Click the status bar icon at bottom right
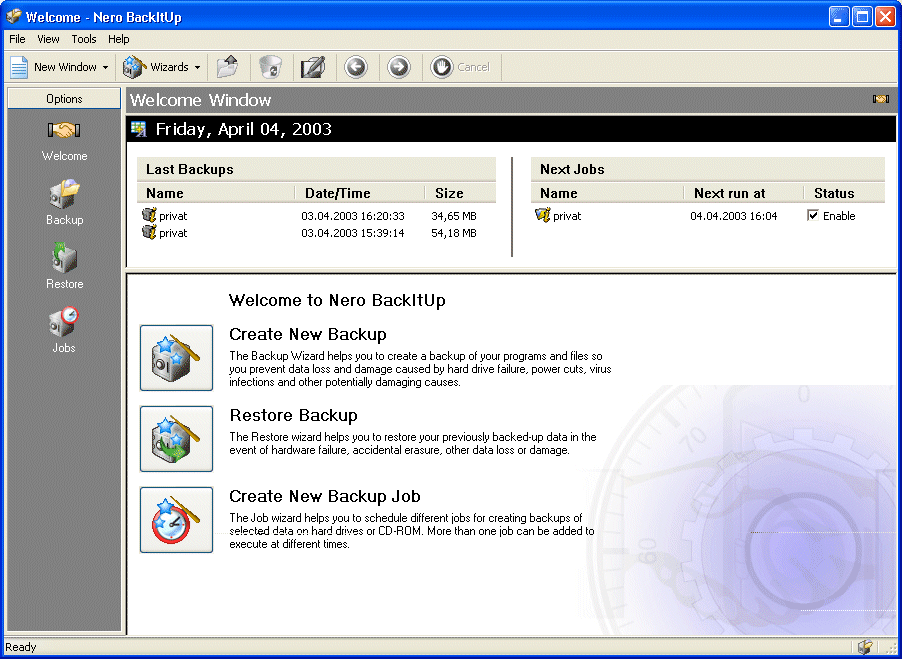This screenshot has height=659, width=902. click(x=865, y=647)
